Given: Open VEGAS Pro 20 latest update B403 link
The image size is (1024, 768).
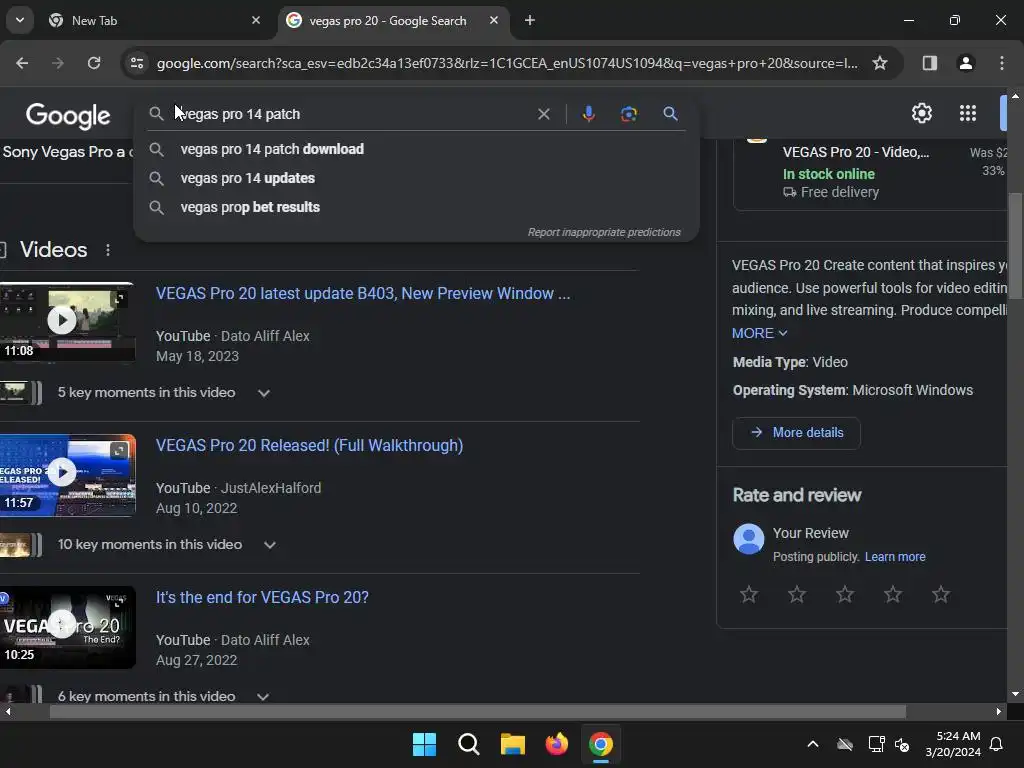Looking at the screenshot, I should [x=362, y=294].
